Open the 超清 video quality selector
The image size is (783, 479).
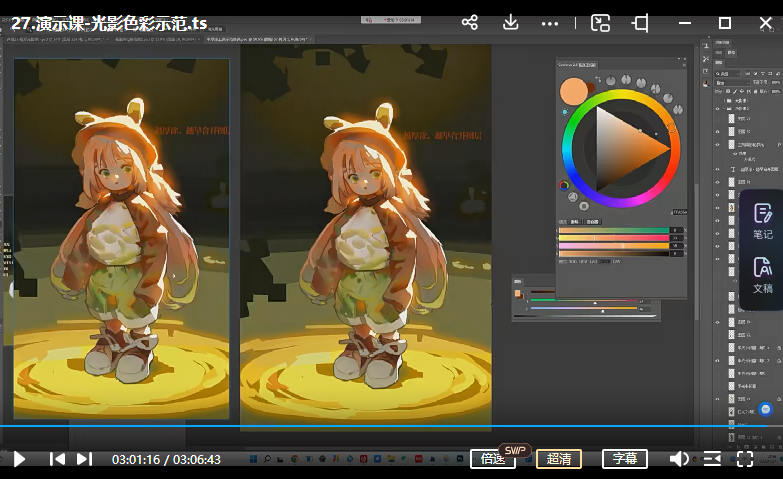click(559, 459)
